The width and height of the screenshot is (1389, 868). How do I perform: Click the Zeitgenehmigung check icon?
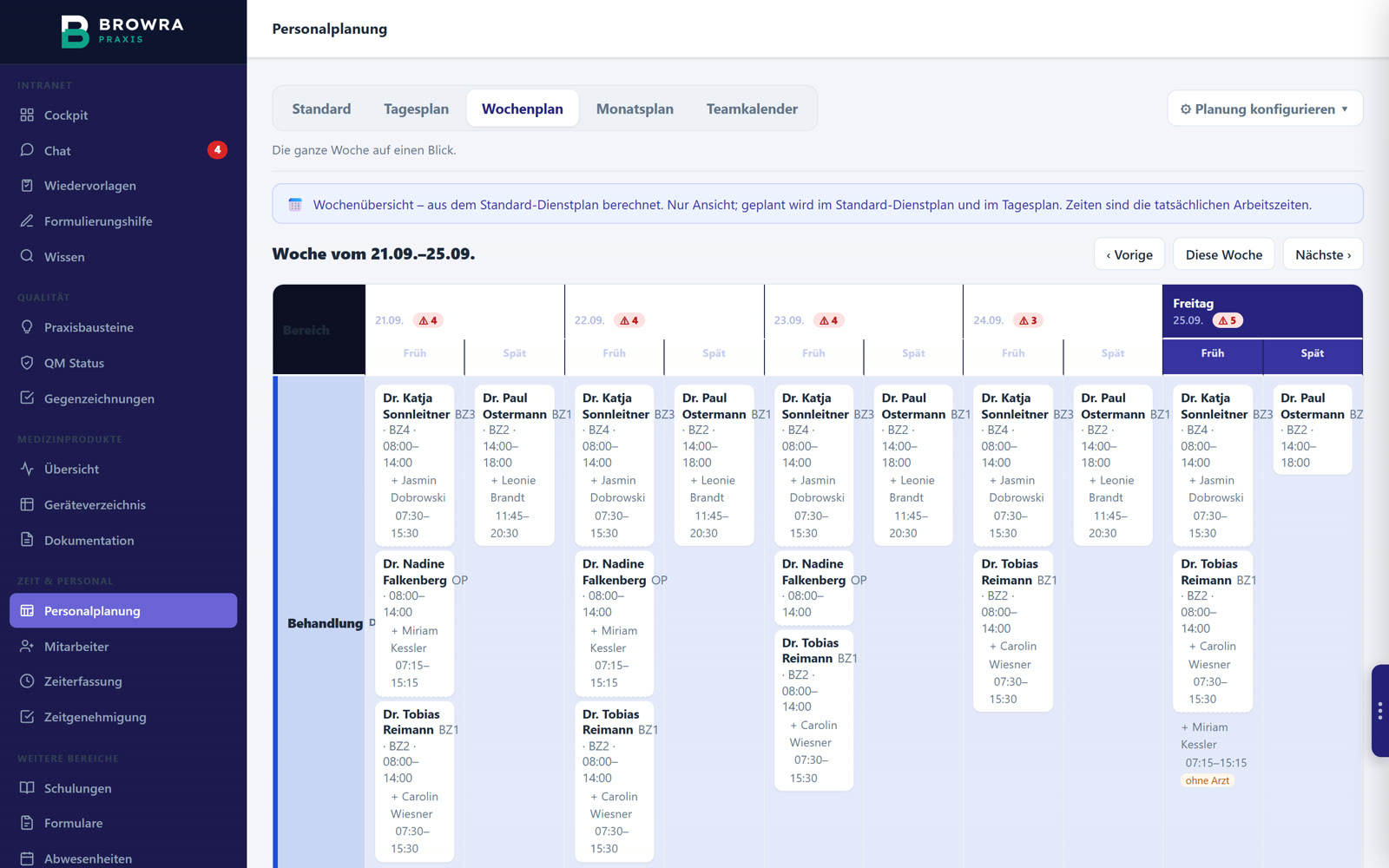point(27,717)
